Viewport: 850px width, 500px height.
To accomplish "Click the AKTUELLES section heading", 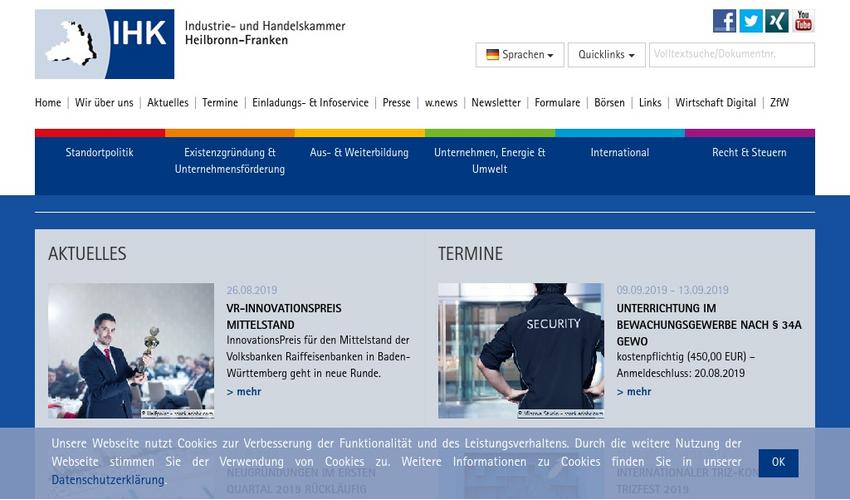I will click(x=87, y=254).
